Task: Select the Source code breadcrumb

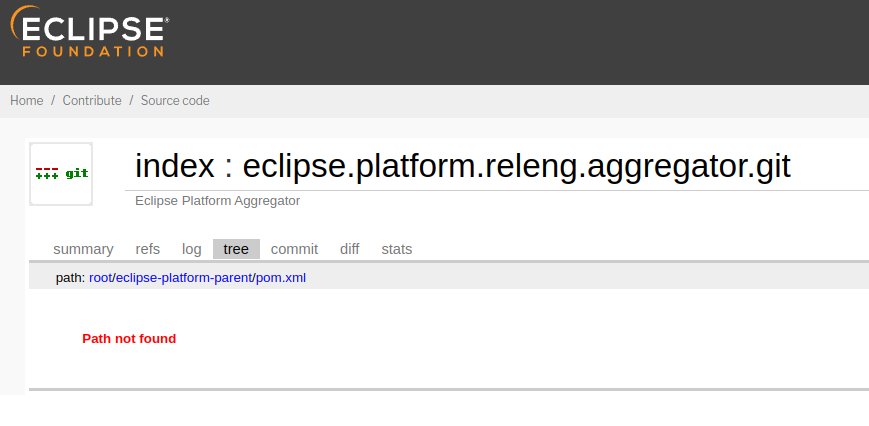Action: 175,101
